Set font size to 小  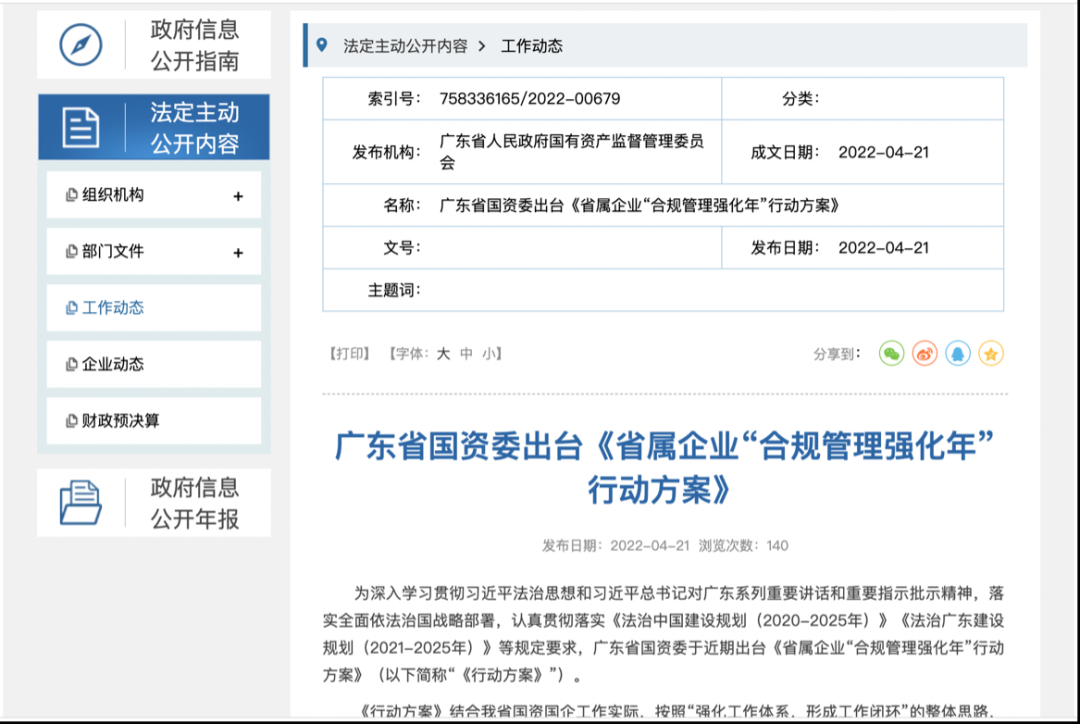[x=489, y=354]
